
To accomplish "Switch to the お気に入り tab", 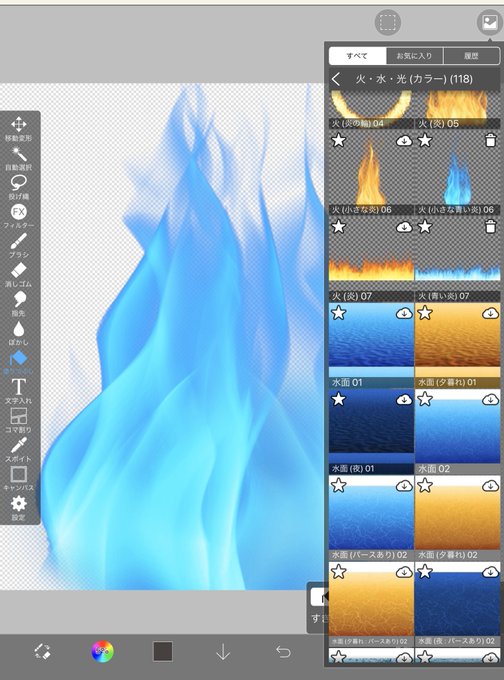I will click(x=415, y=56).
